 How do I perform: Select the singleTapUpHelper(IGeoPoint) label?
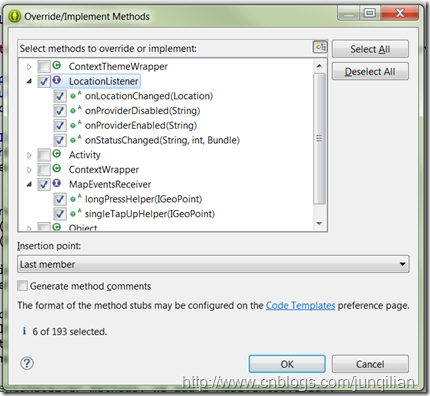[x=150, y=214]
